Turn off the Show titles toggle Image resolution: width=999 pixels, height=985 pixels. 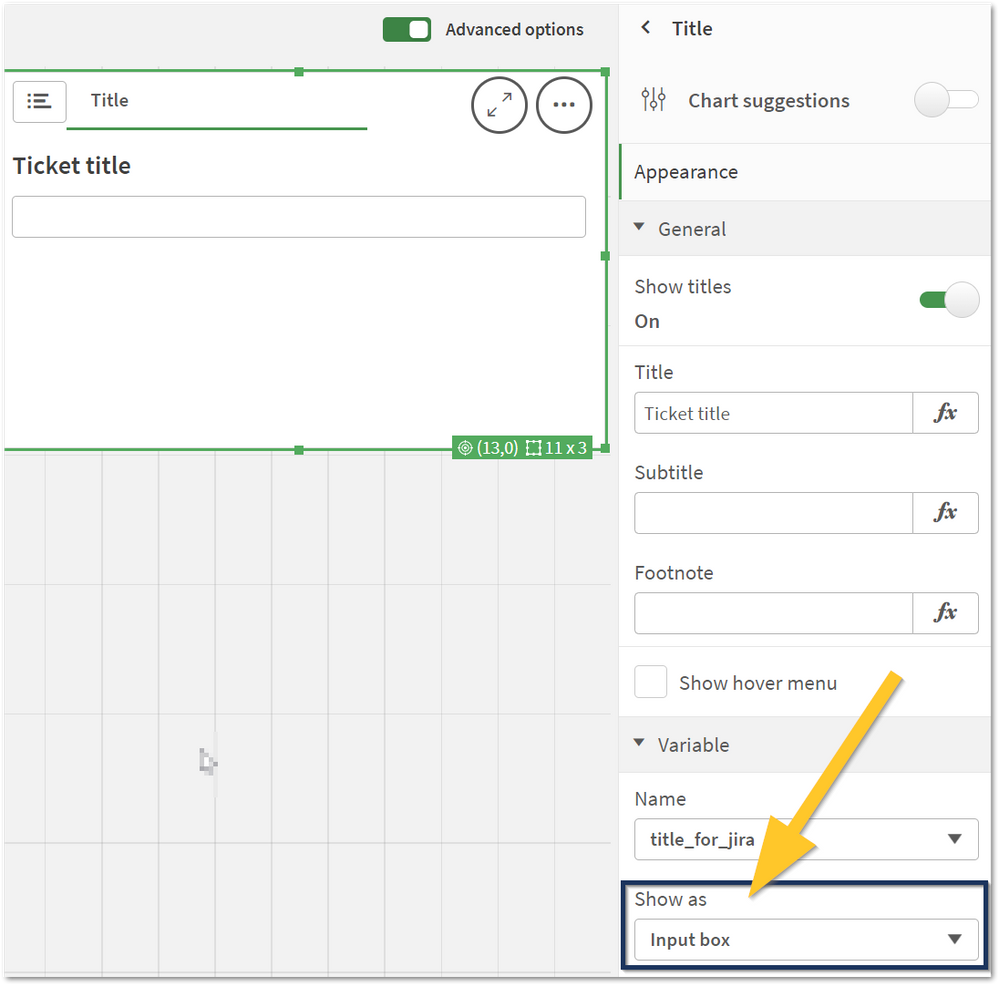948,299
